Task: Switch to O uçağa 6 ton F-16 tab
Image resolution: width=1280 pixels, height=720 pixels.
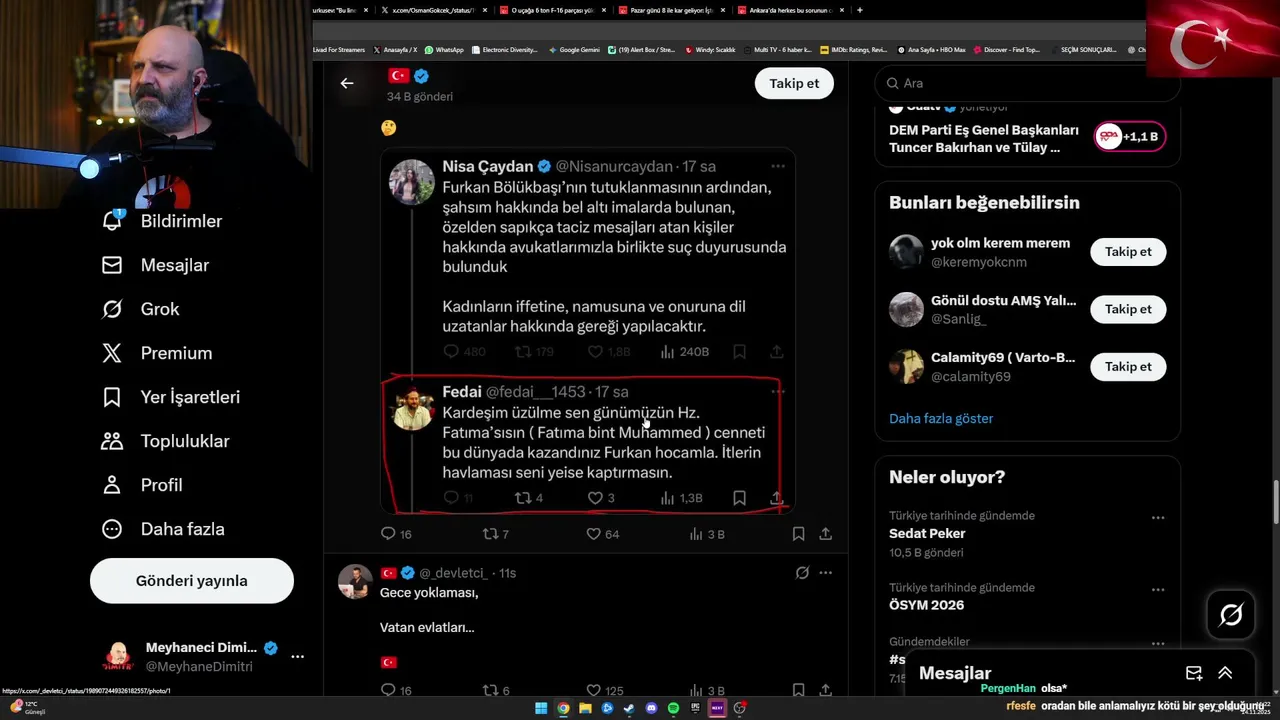Action: 553,10
